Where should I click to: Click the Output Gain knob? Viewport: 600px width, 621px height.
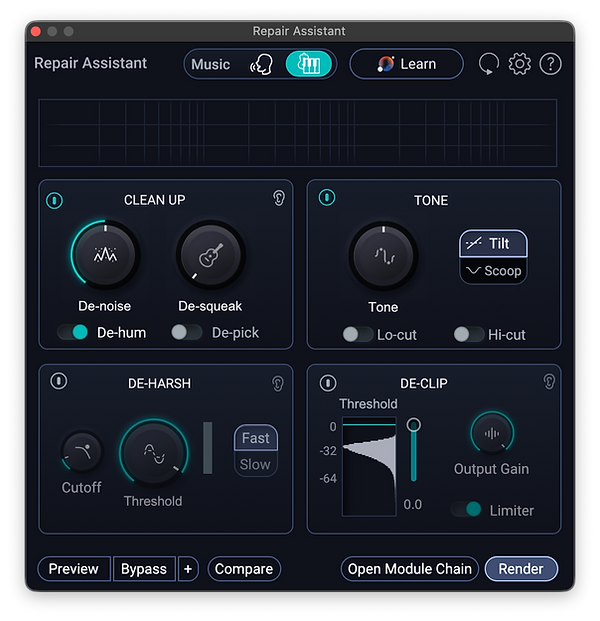(x=492, y=433)
